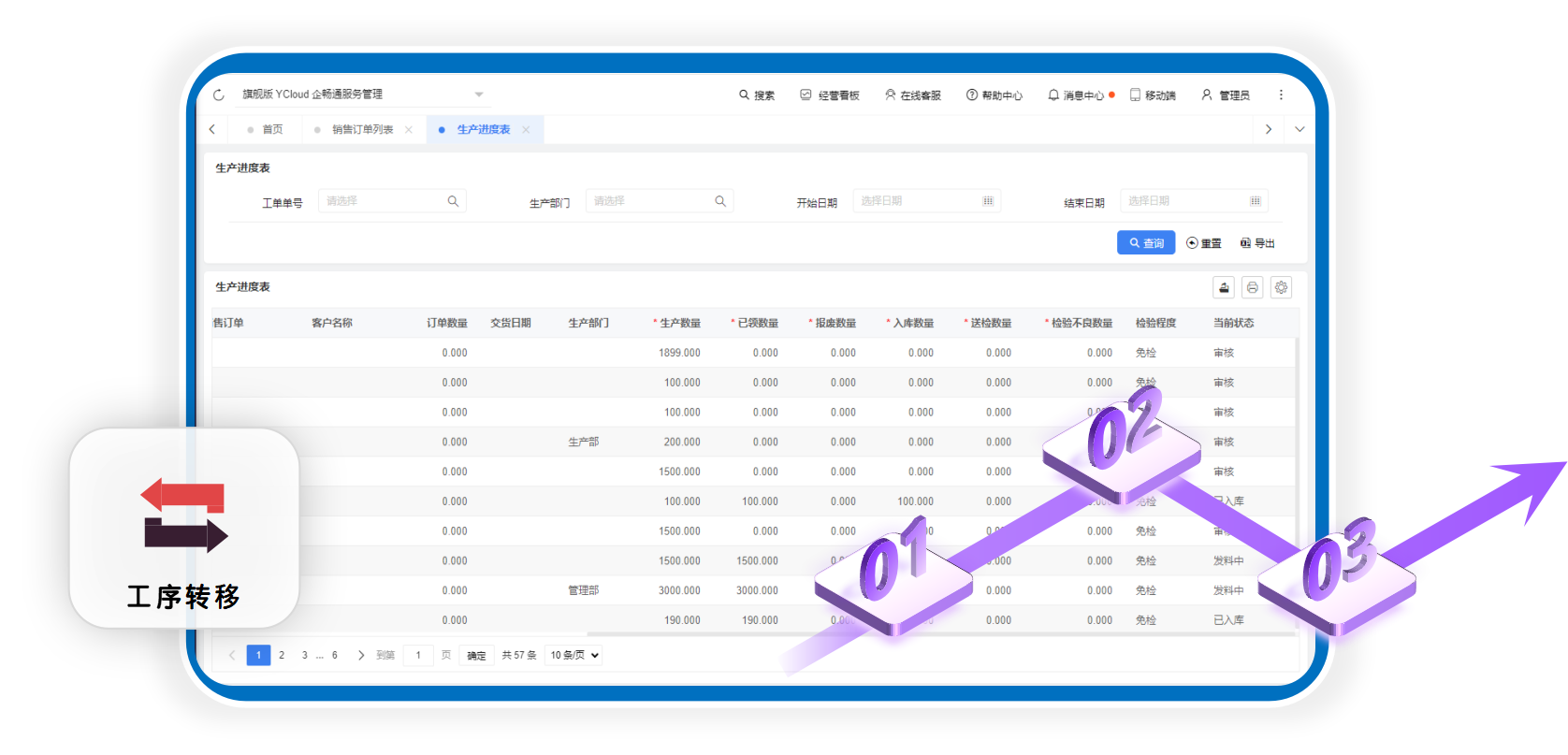Open the 帮助中心 help center
The width and height of the screenshot is (1568, 755).
tap(994, 95)
